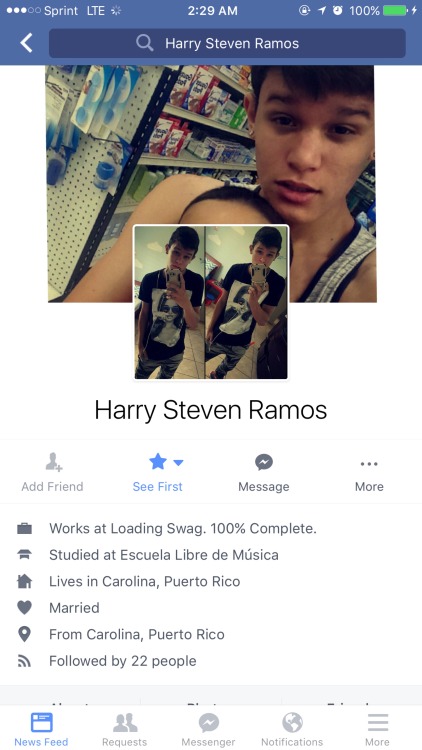This screenshot has height=750, width=422.
Task: Expand the See First dropdown arrow
Action: 178,463
